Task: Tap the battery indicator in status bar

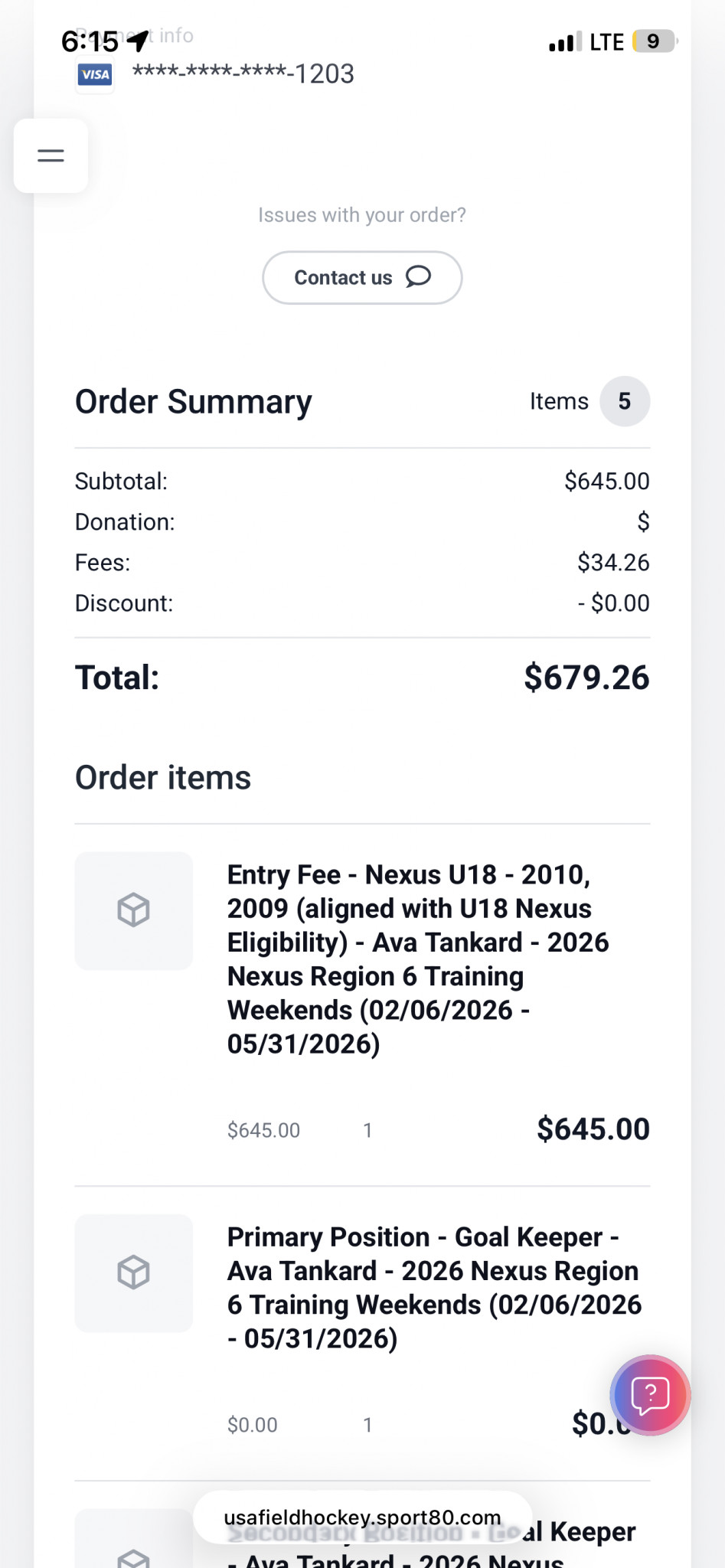Action: click(x=655, y=41)
